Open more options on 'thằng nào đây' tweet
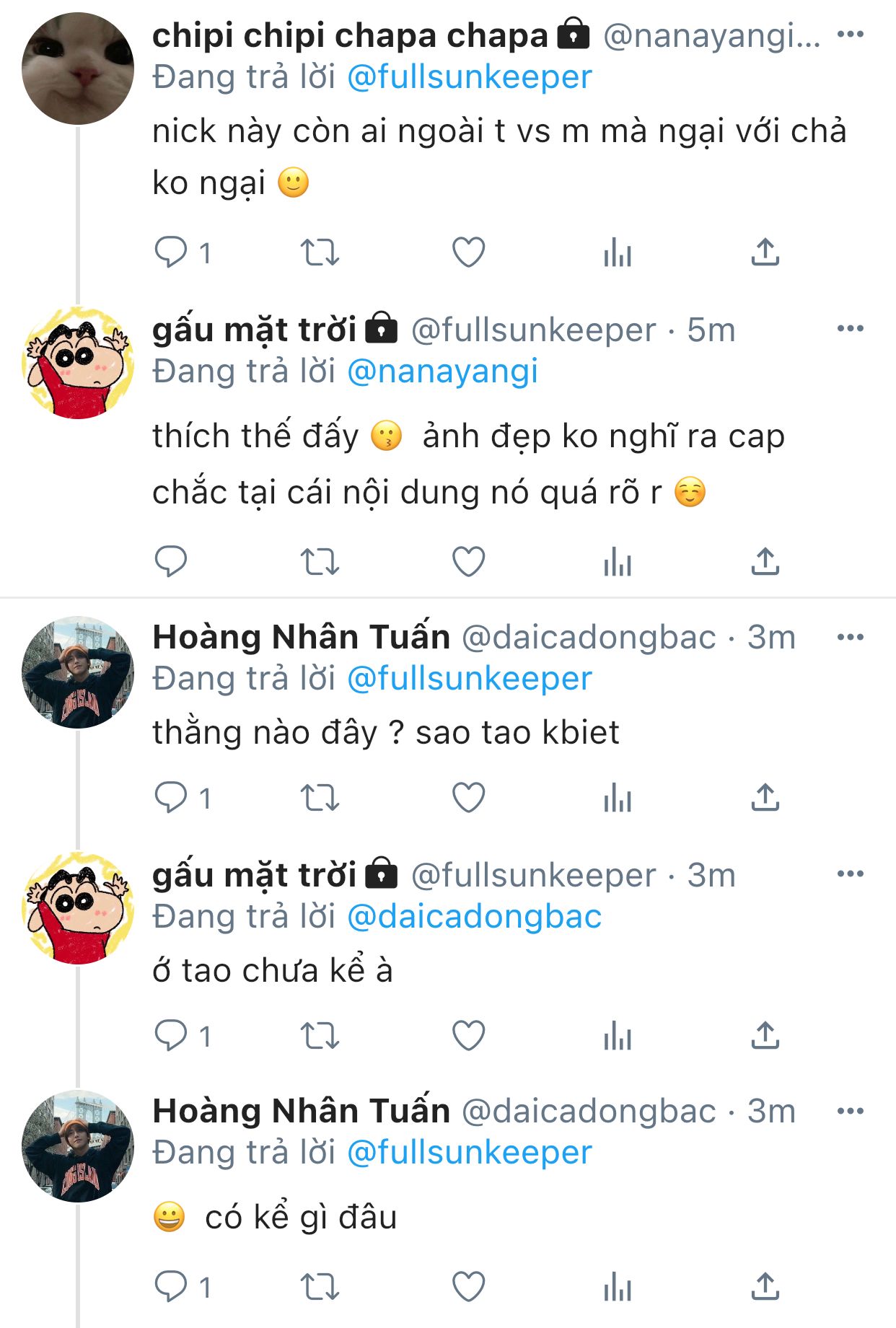 (850, 637)
